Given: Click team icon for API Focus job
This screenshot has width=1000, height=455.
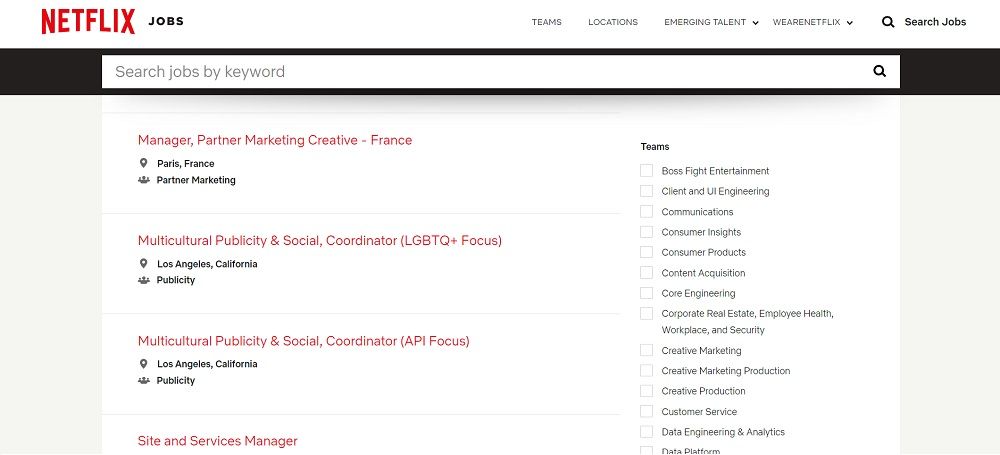Looking at the screenshot, I should point(143,380).
